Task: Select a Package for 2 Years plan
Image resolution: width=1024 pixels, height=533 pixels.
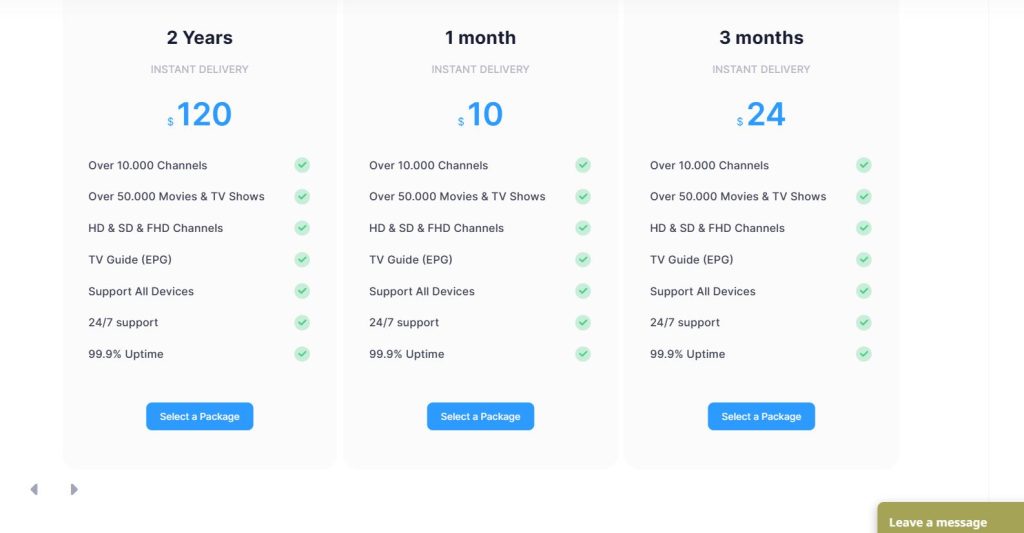Action: point(200,416)
